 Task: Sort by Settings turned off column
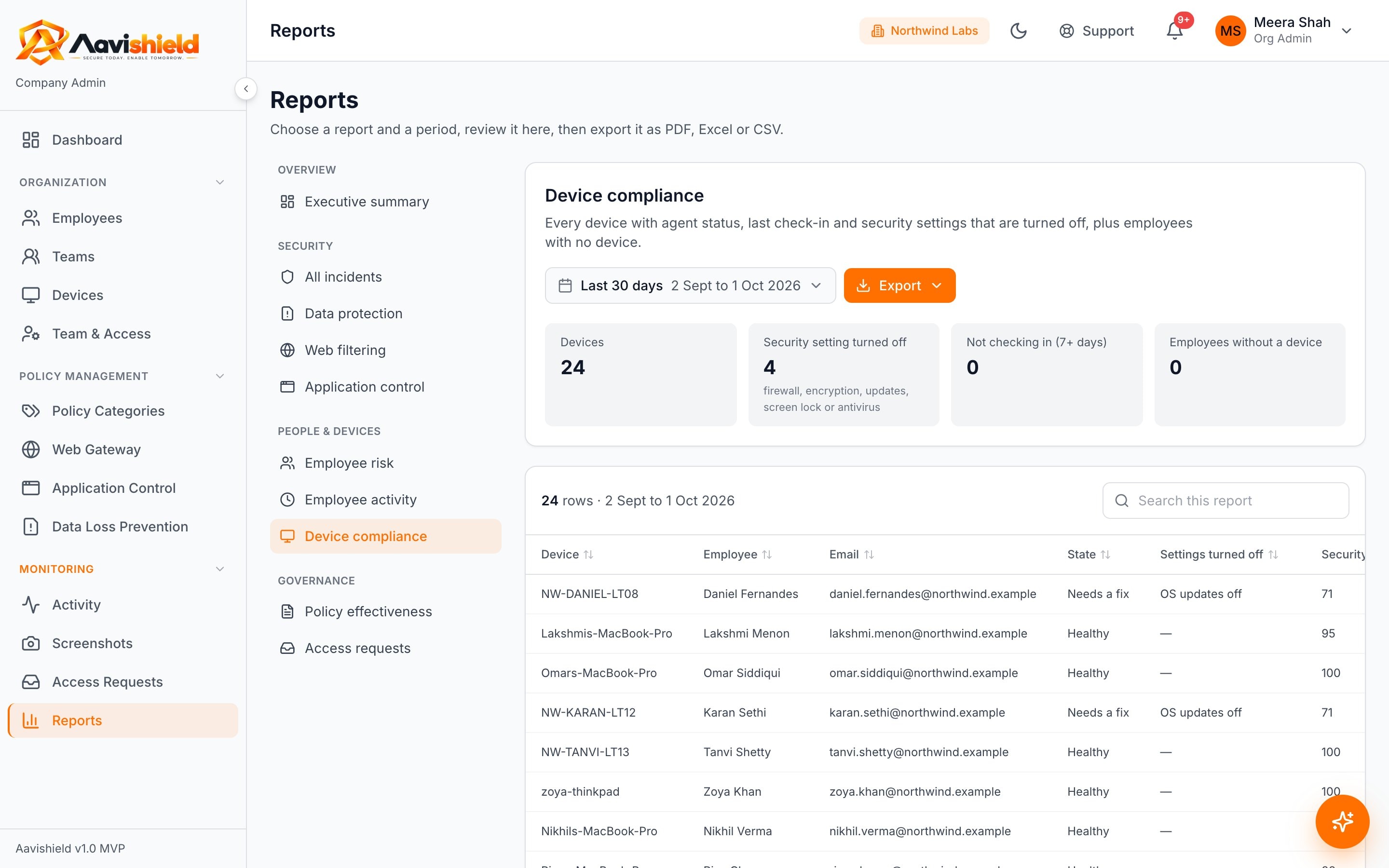[x=1219, y=555]
